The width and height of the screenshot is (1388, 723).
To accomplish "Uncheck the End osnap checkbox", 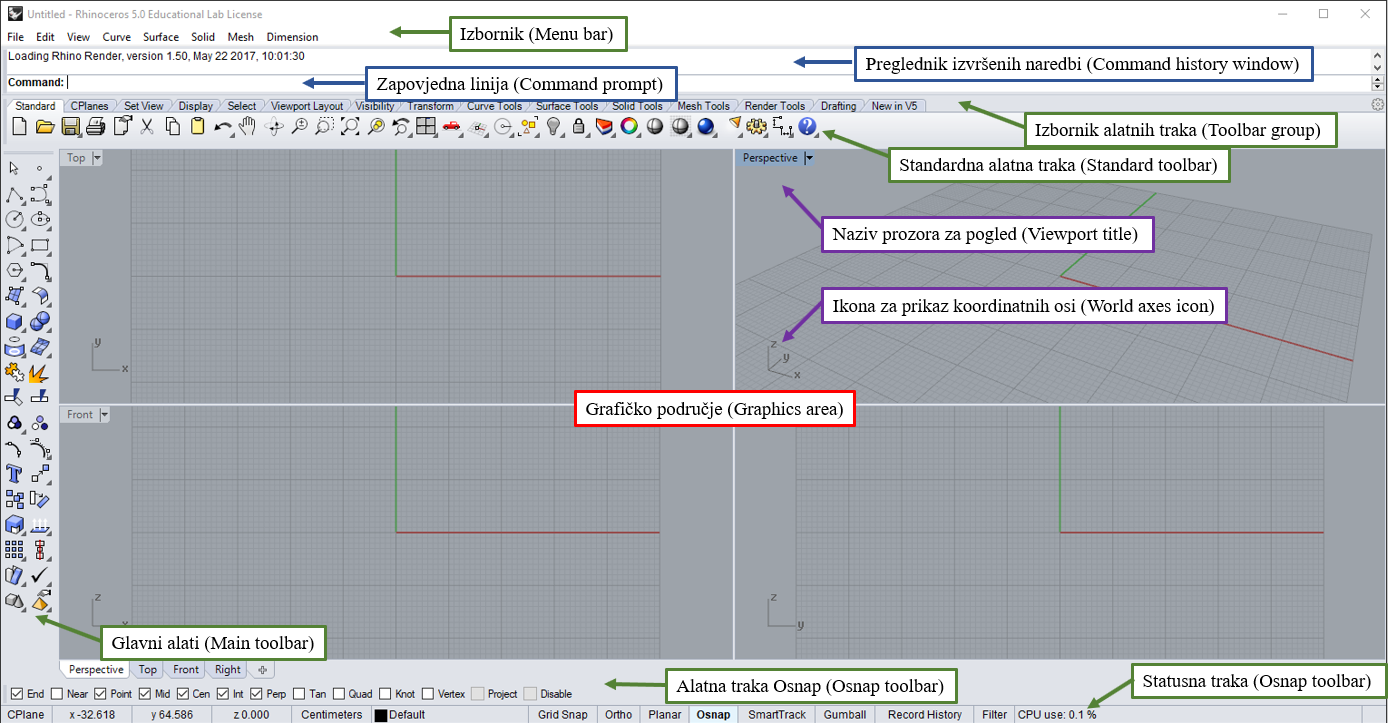I will (16, 694).
